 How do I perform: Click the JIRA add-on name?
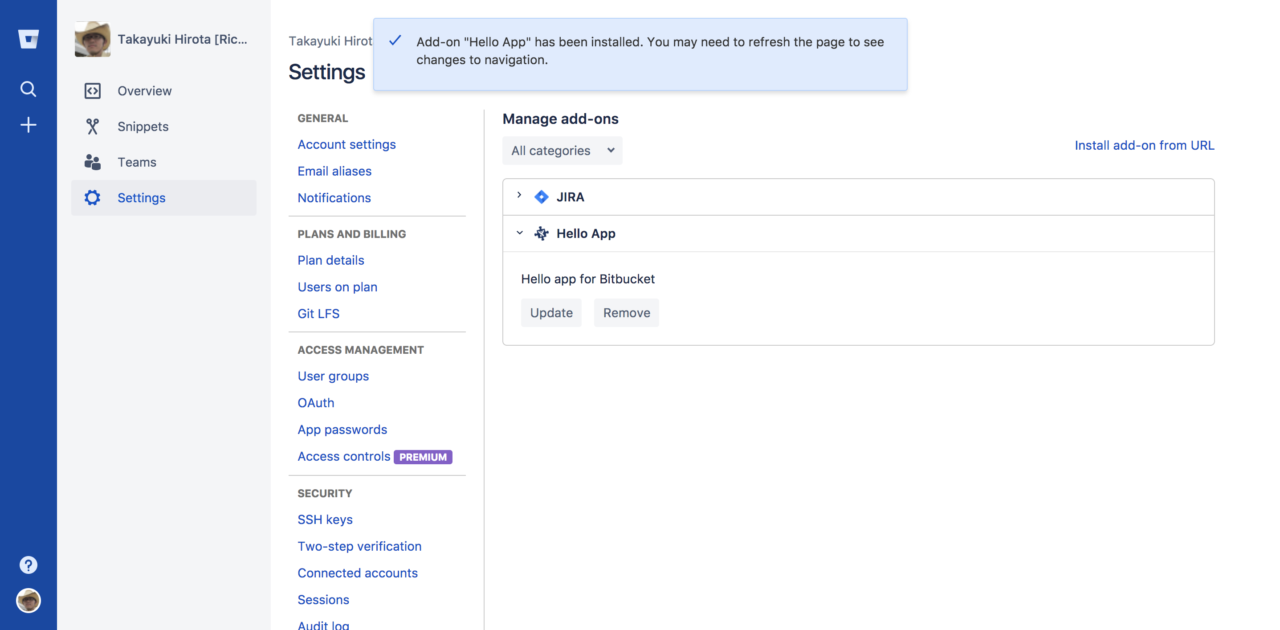pos(571,197)
